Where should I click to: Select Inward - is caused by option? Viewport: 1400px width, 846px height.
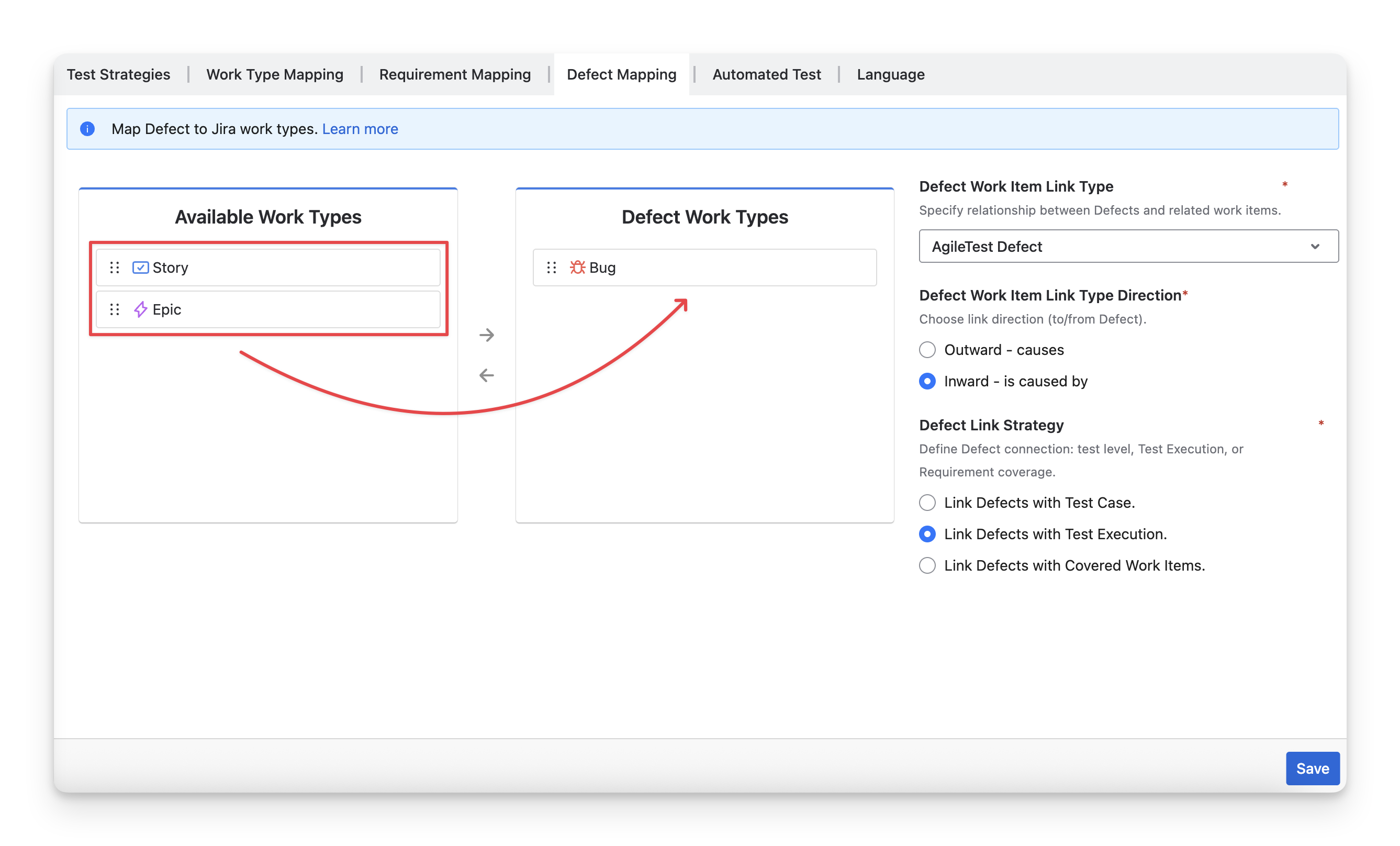(927, 381)
